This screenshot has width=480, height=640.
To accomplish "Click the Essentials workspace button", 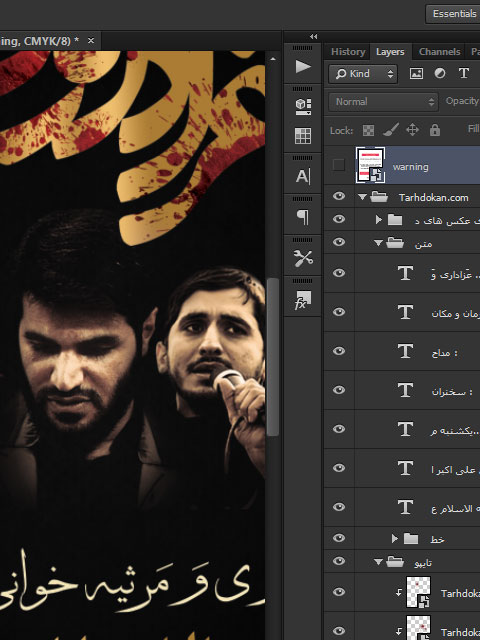I will [453, 14].
